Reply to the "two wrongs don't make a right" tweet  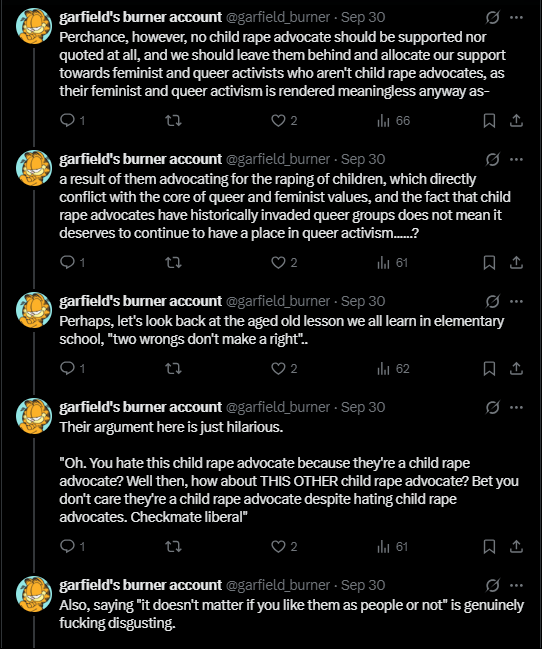(x=72, y=368)
